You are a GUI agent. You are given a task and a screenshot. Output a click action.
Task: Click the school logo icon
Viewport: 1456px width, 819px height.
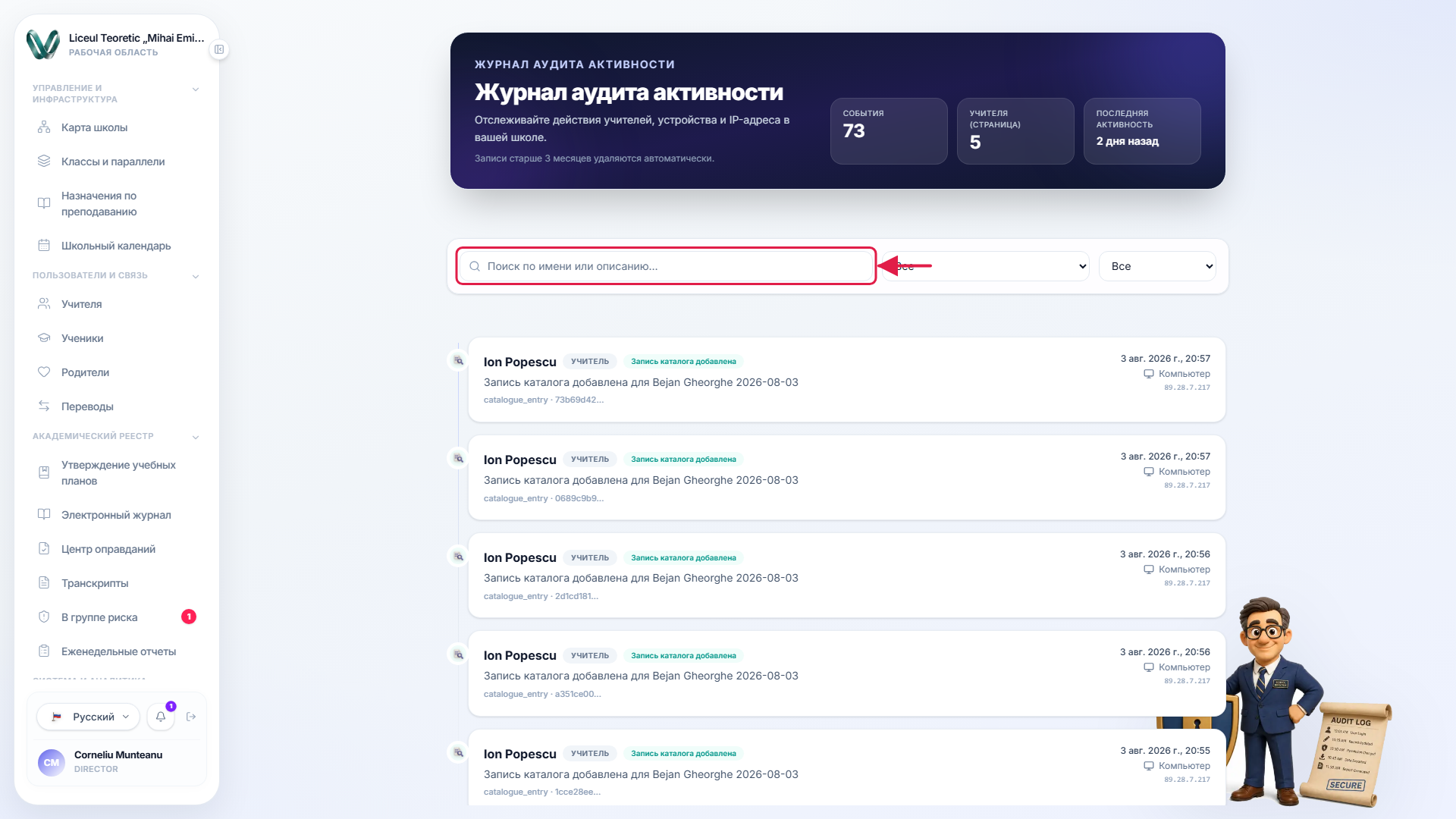click(x=43, y=44)
